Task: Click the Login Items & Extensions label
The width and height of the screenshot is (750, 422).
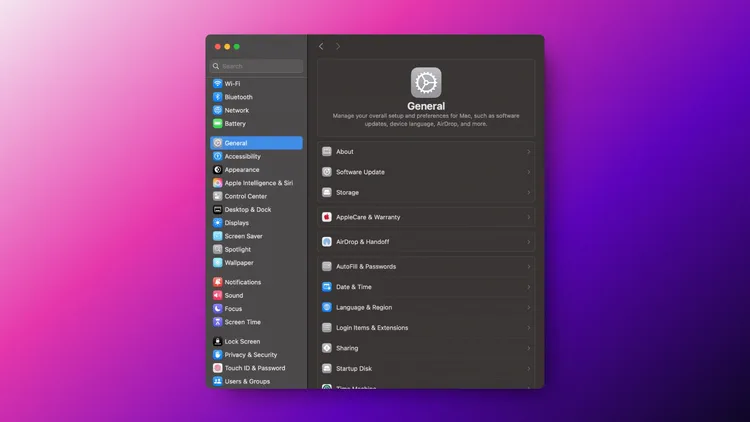Action: click(x=372, y=328)
